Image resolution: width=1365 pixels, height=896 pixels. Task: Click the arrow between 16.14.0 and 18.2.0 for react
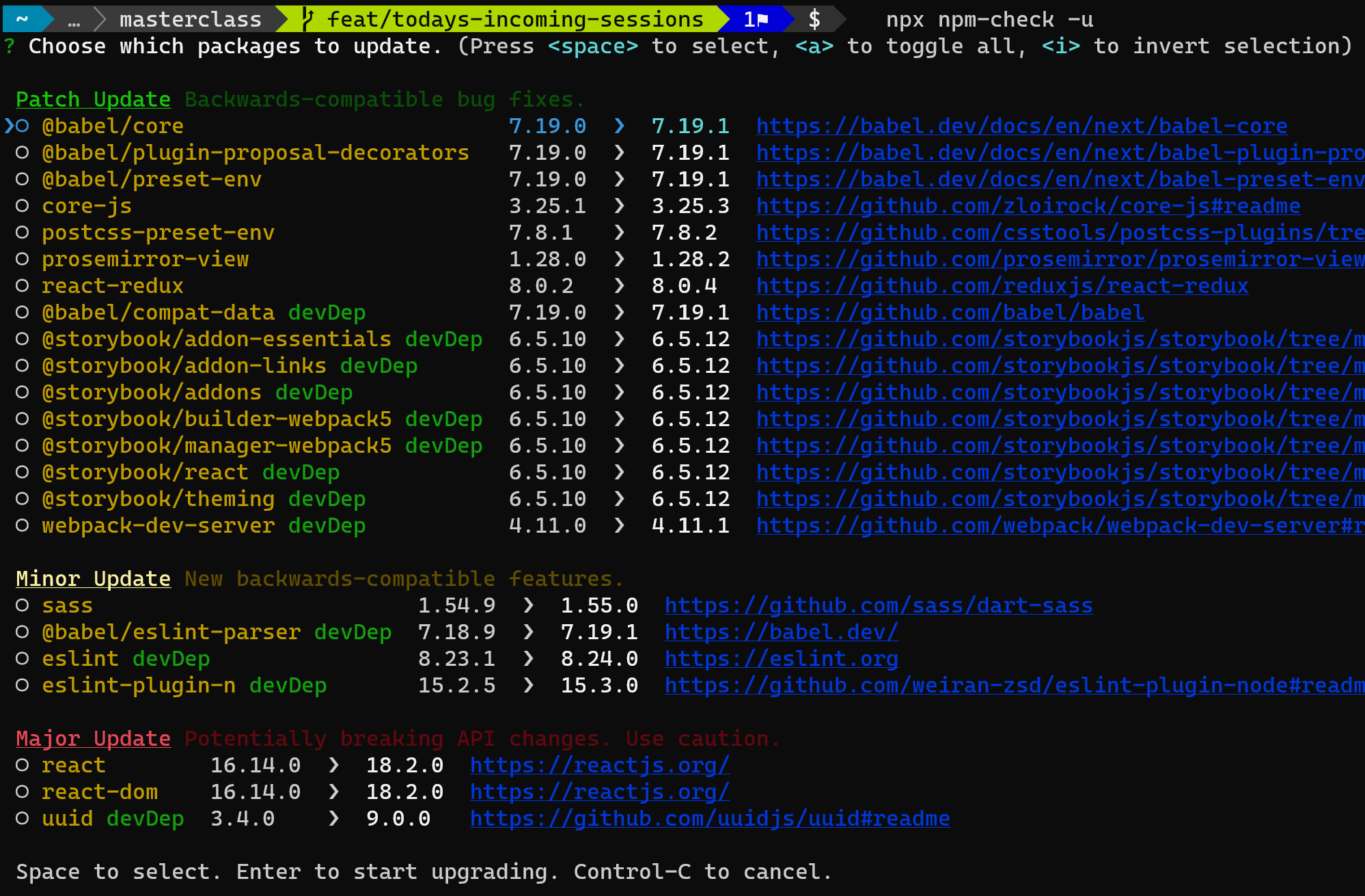tap(333, 766)
